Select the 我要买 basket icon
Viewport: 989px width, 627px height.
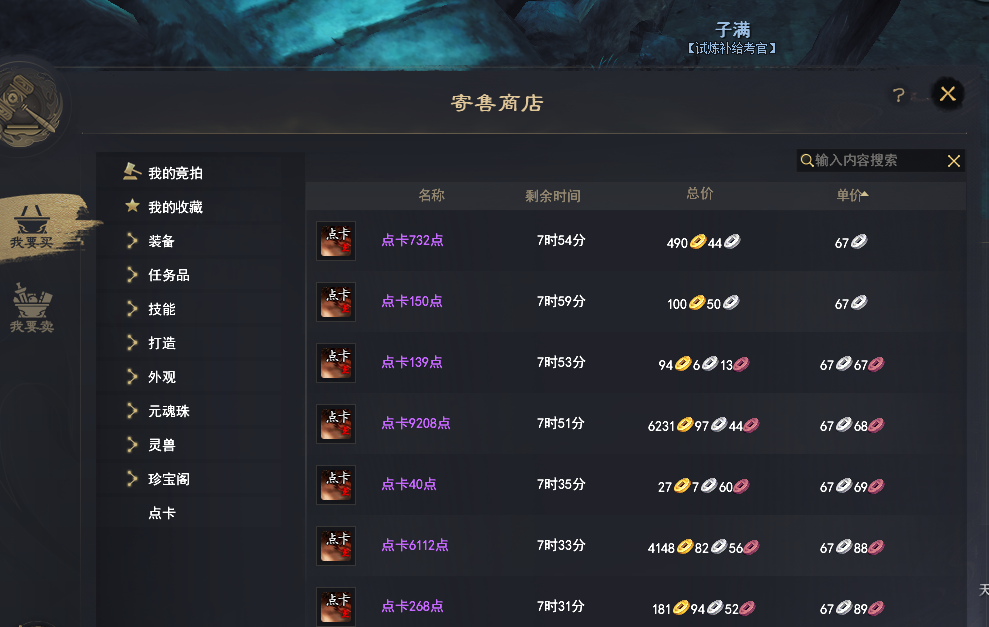(x=32, y=228)
